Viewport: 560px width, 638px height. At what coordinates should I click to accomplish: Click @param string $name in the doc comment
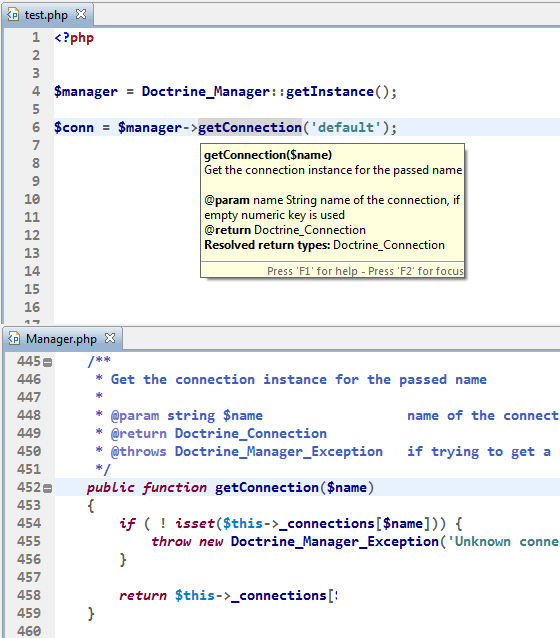pyautogui.click(x=187, y=416)
